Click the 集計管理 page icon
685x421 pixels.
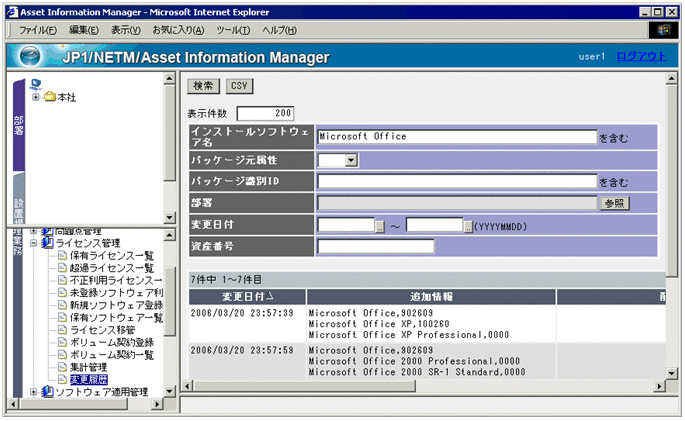(61, 367)
